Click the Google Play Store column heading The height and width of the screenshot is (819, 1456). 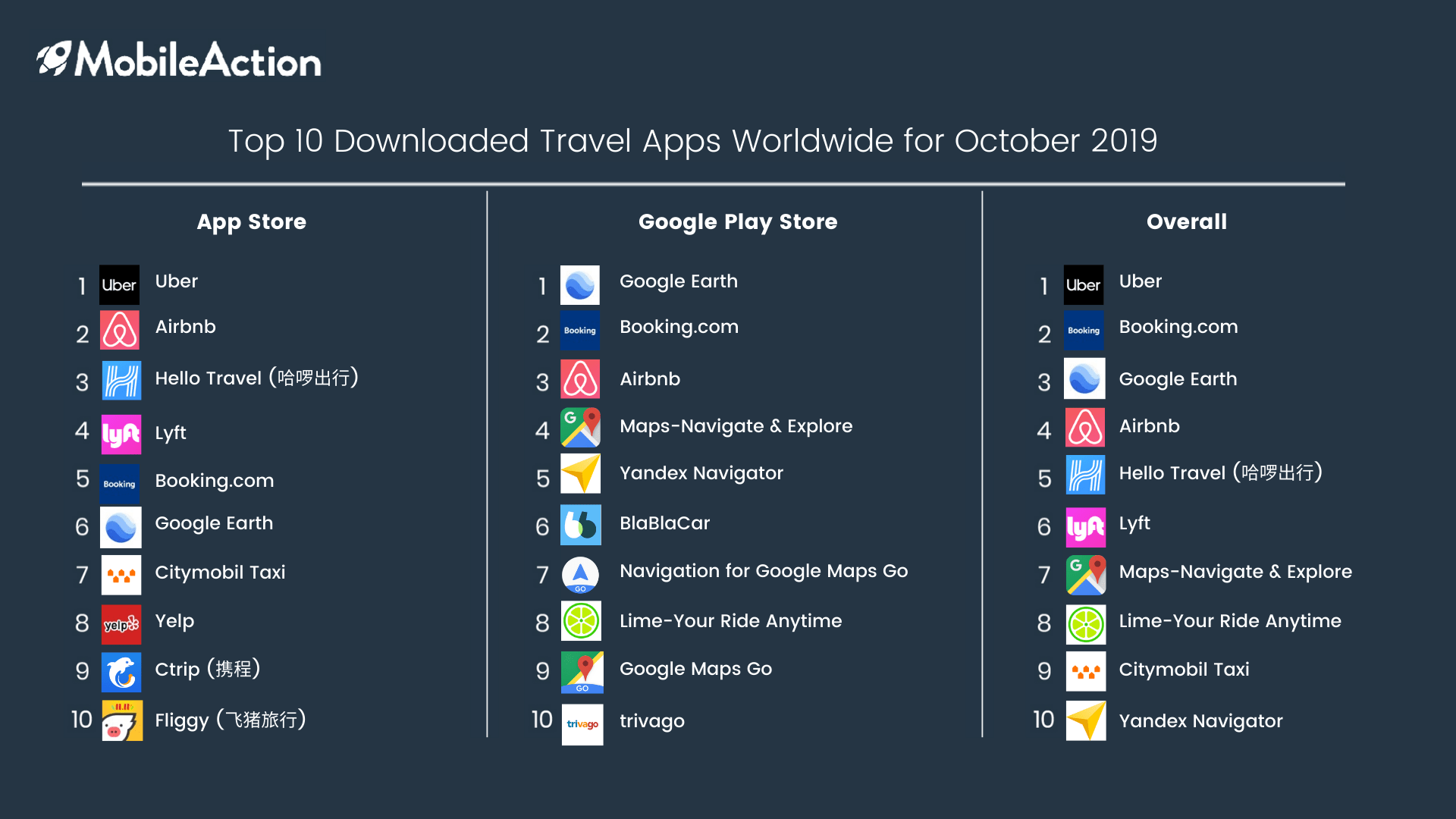(738, 222)
